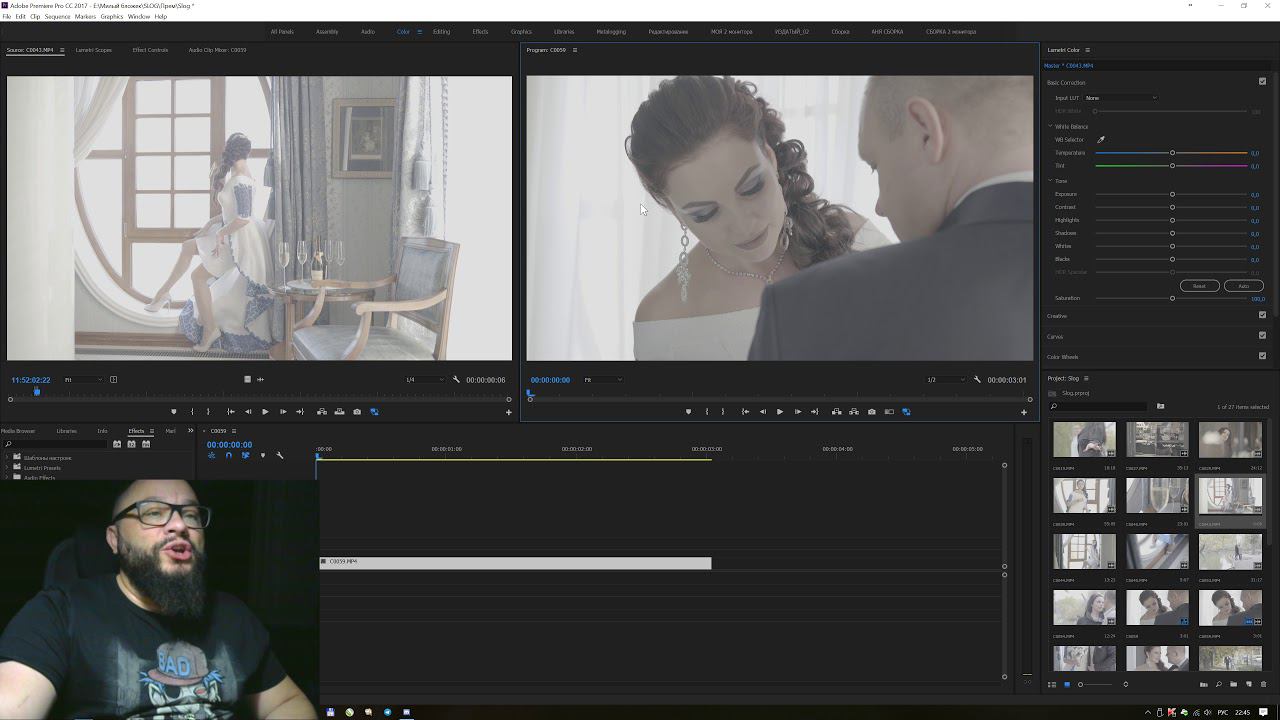Collapse the Tone section

1050,181
